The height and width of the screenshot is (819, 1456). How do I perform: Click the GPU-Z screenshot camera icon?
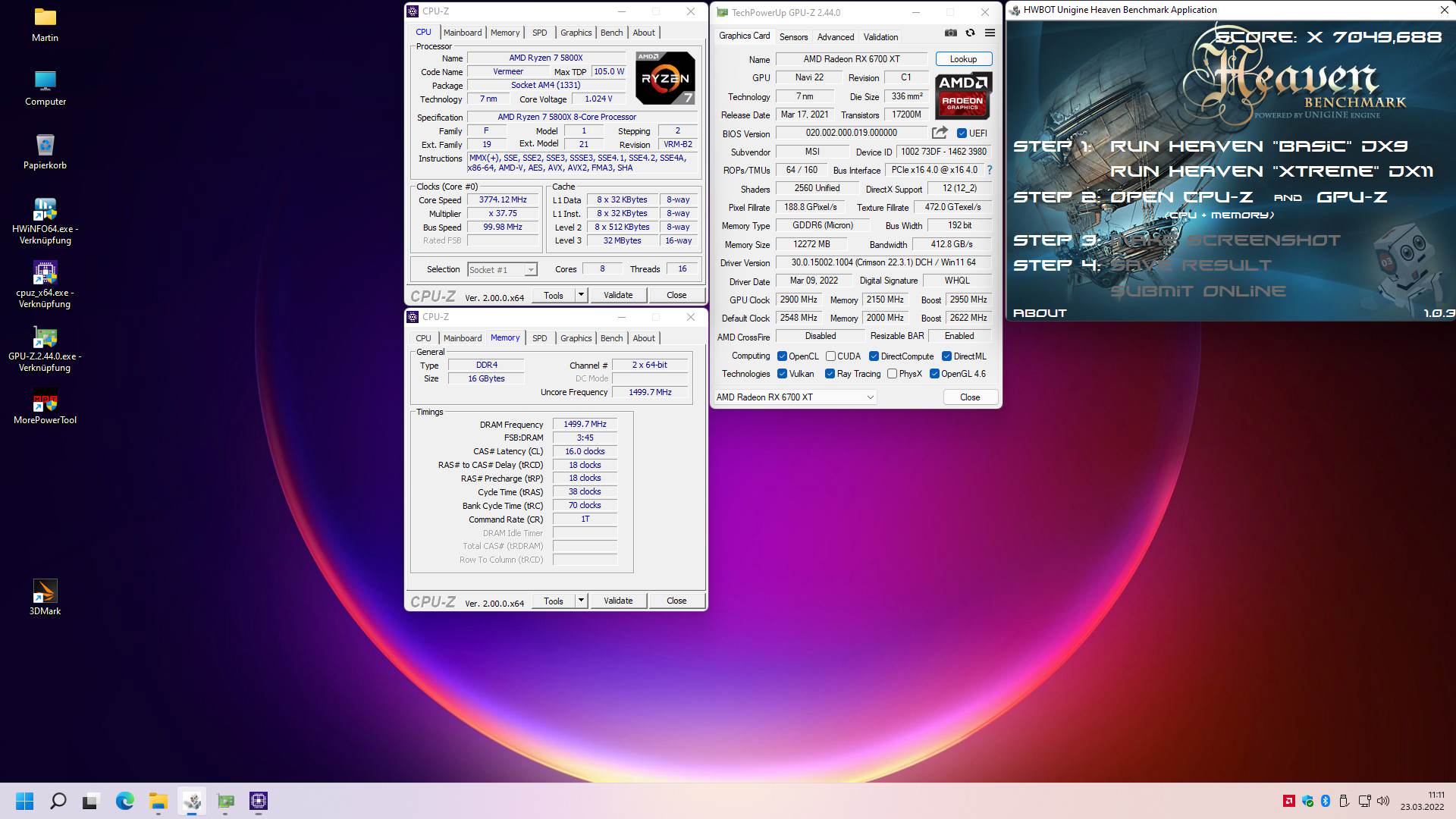pyautogui.click(x=950, y=33)
